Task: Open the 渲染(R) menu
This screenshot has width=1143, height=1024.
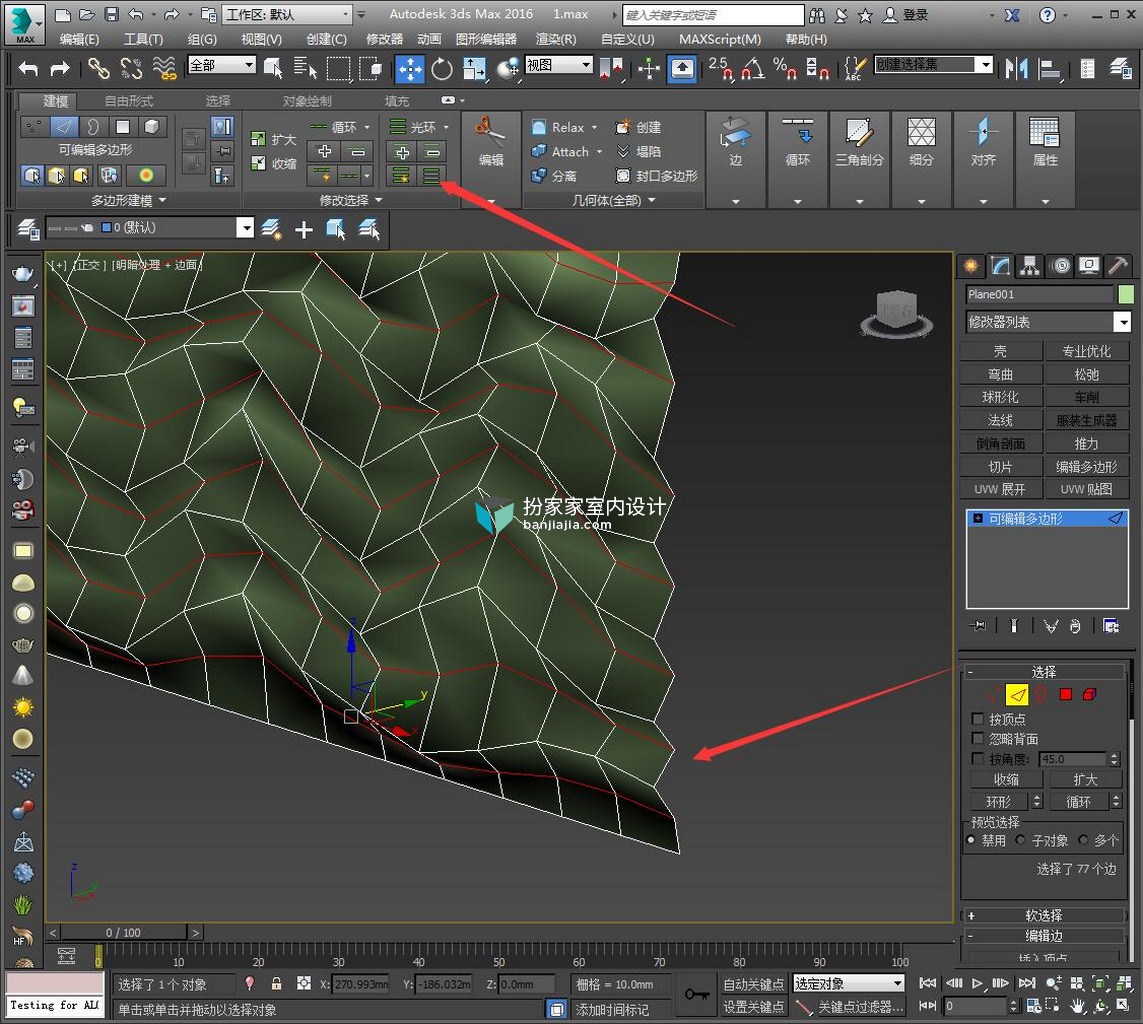Action: [555, 39]
